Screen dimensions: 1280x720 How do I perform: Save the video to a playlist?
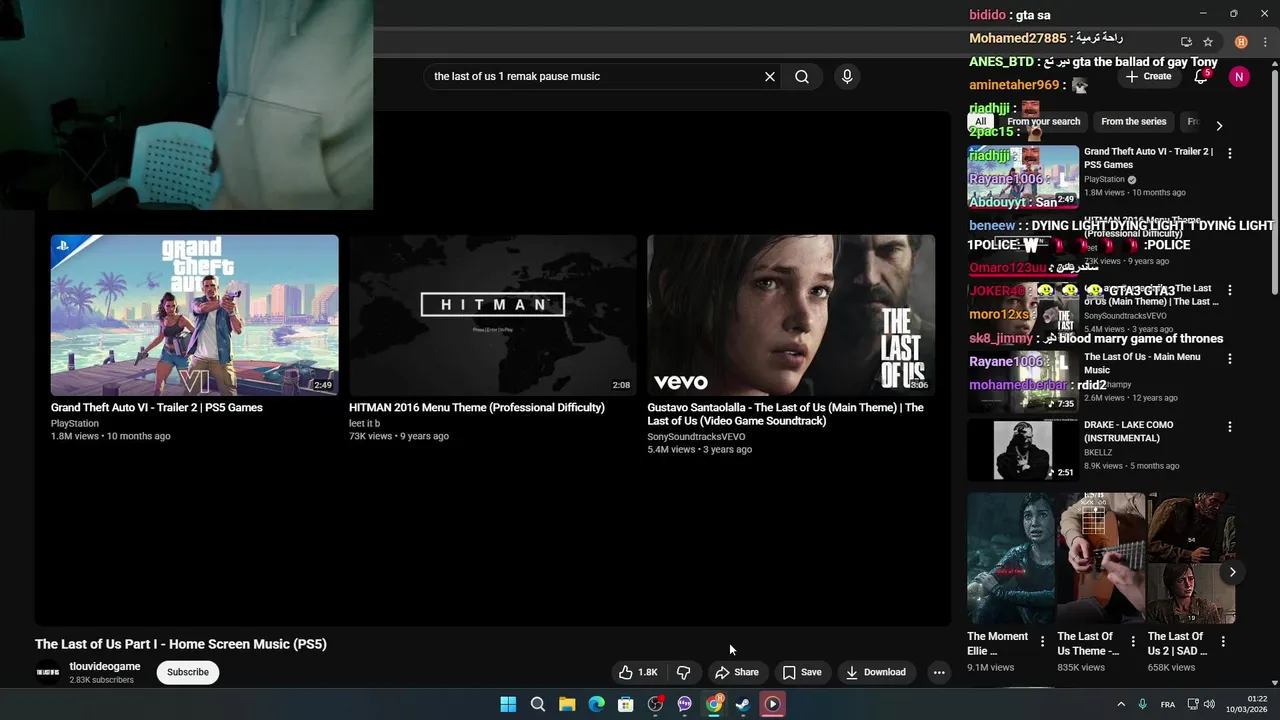(x=802, y=672)
